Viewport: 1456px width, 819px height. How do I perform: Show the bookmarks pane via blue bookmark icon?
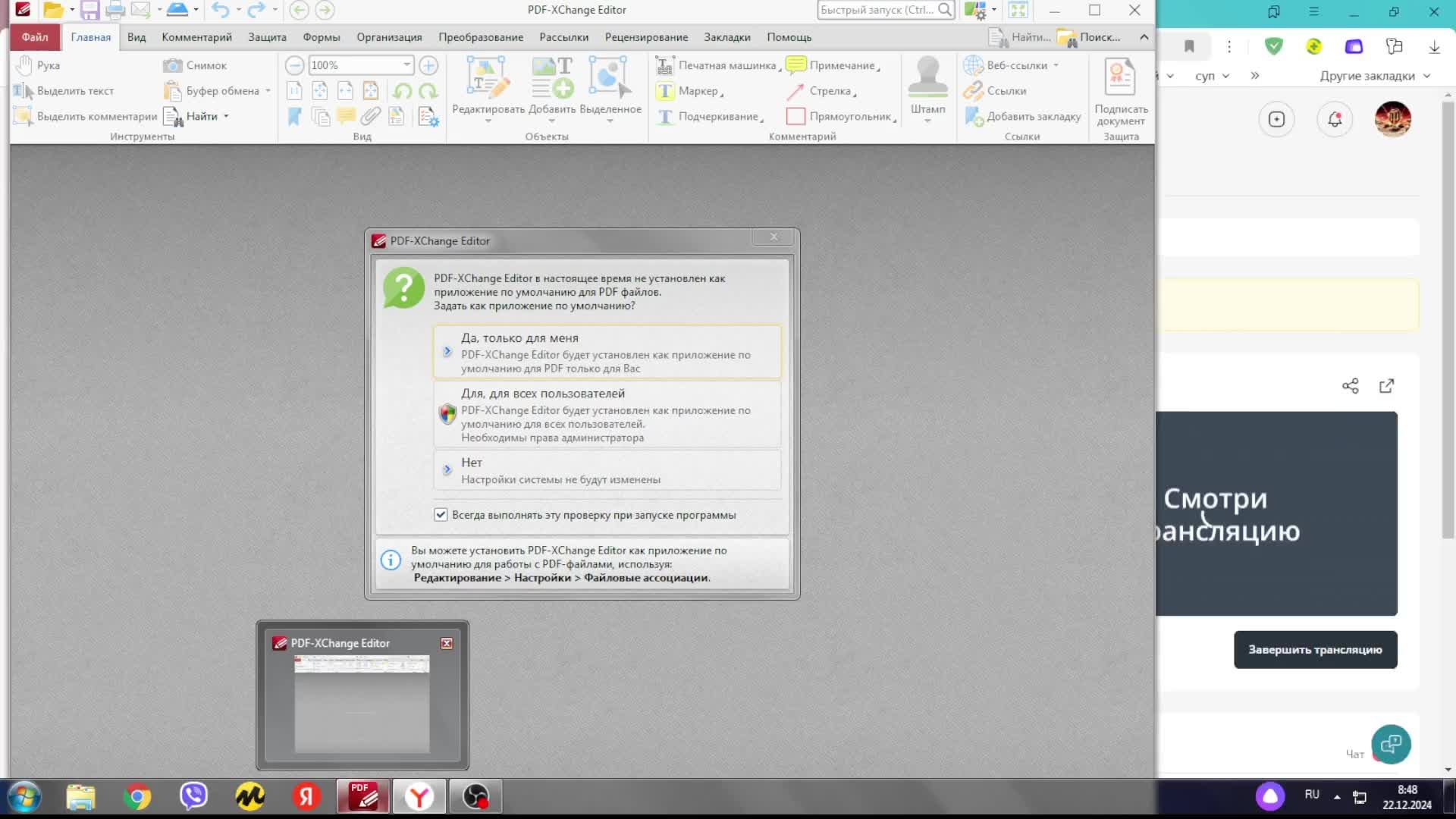click(295, 116)
